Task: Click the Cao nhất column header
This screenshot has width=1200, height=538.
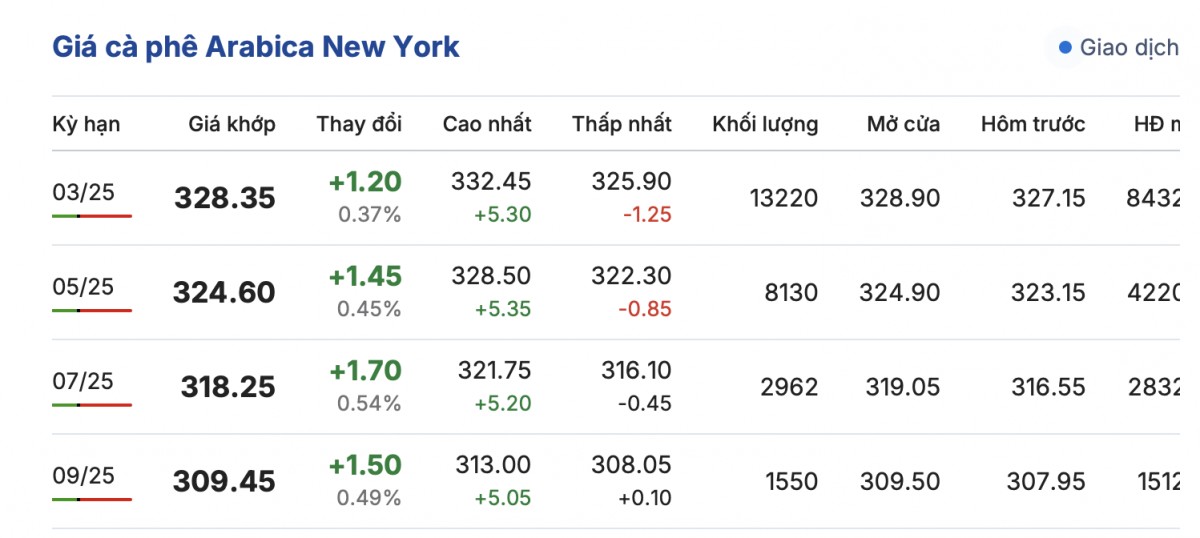Action: pyautogui.click(x=487, y=124)
